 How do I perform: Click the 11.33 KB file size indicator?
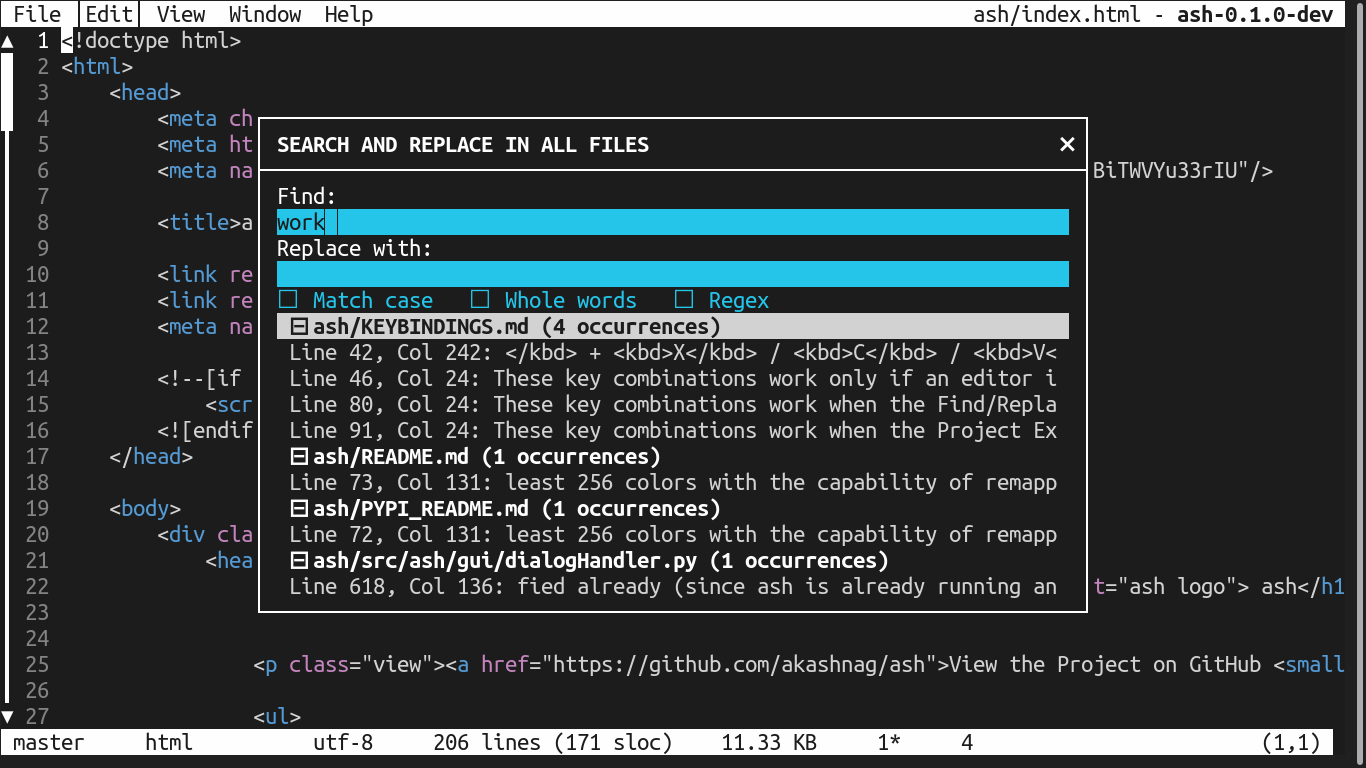[x=768, y=743]
